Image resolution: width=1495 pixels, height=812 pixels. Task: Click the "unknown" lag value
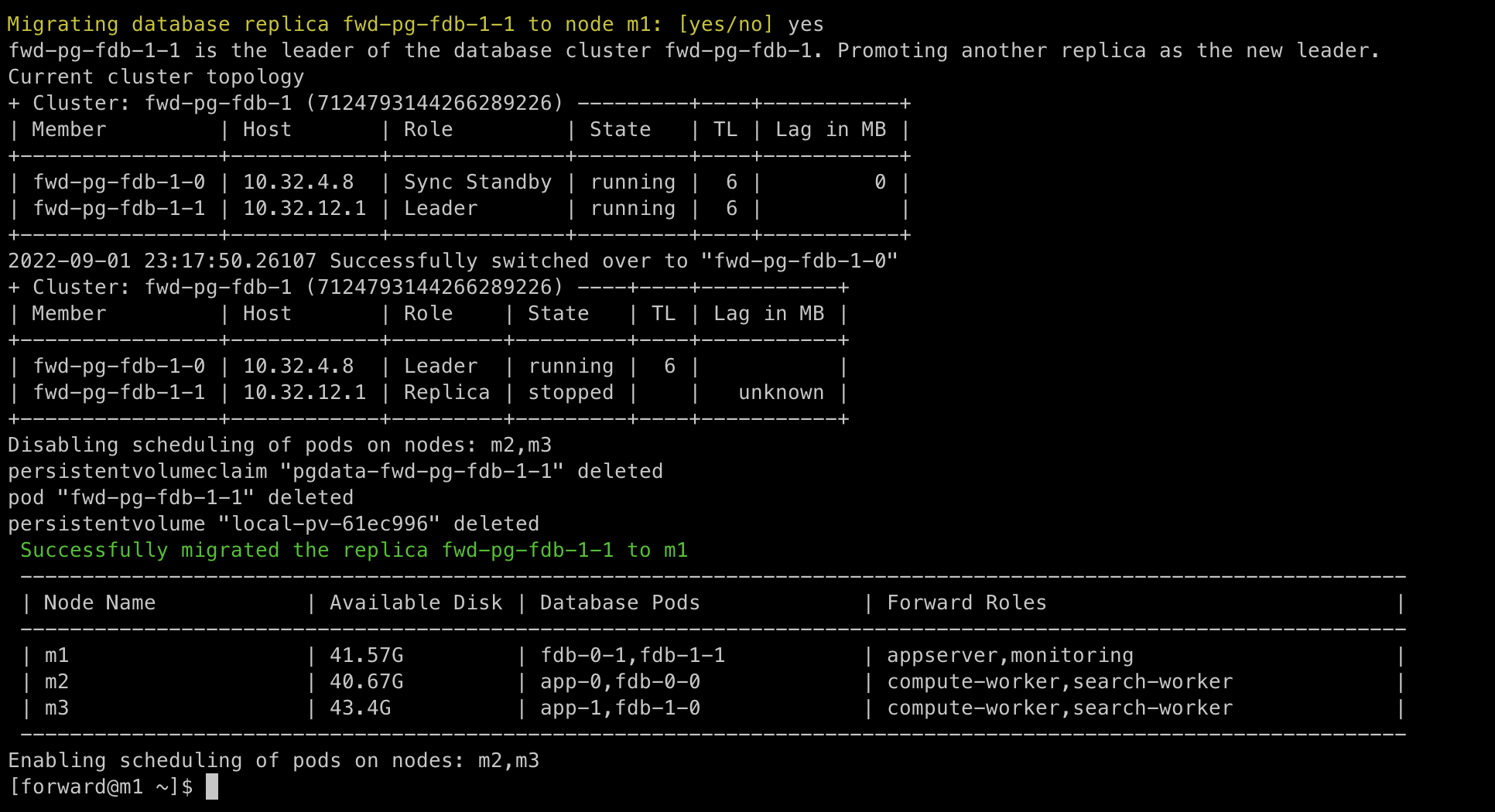click(781, 392)
